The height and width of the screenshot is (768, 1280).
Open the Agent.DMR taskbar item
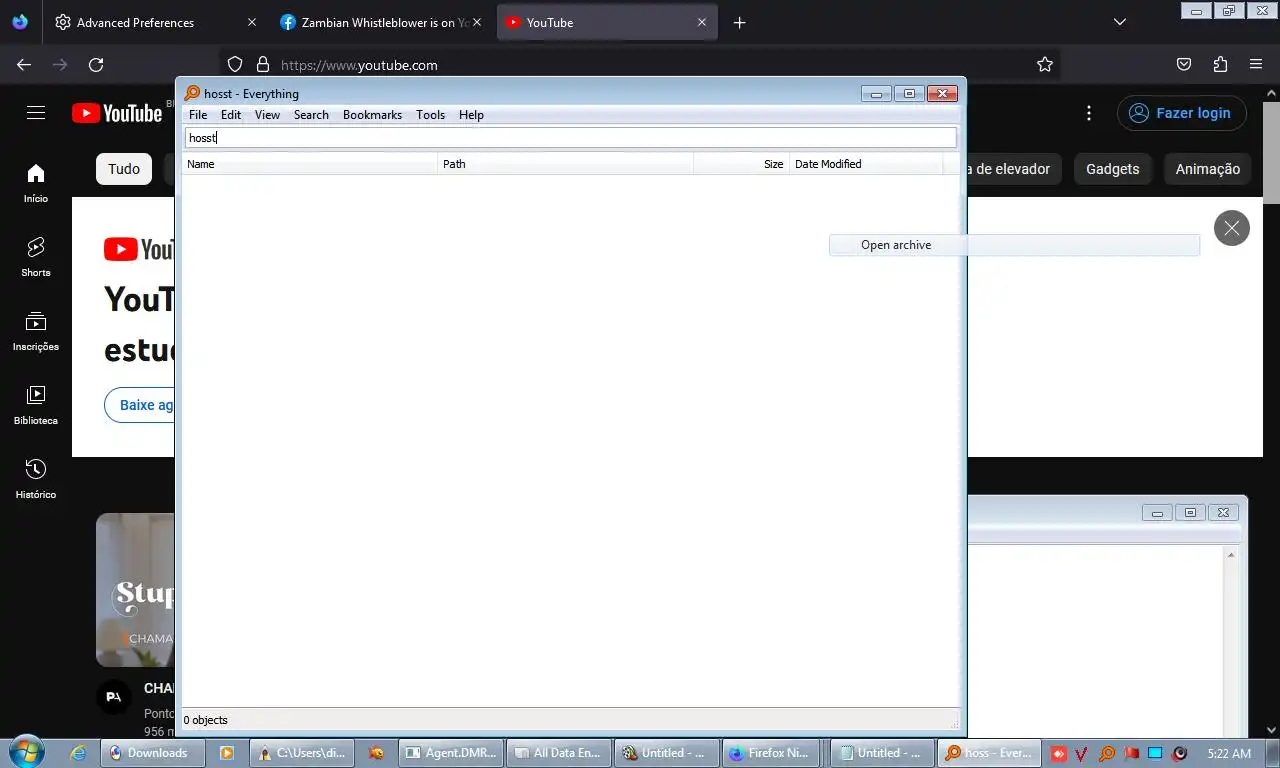click(x=451, y=753)
